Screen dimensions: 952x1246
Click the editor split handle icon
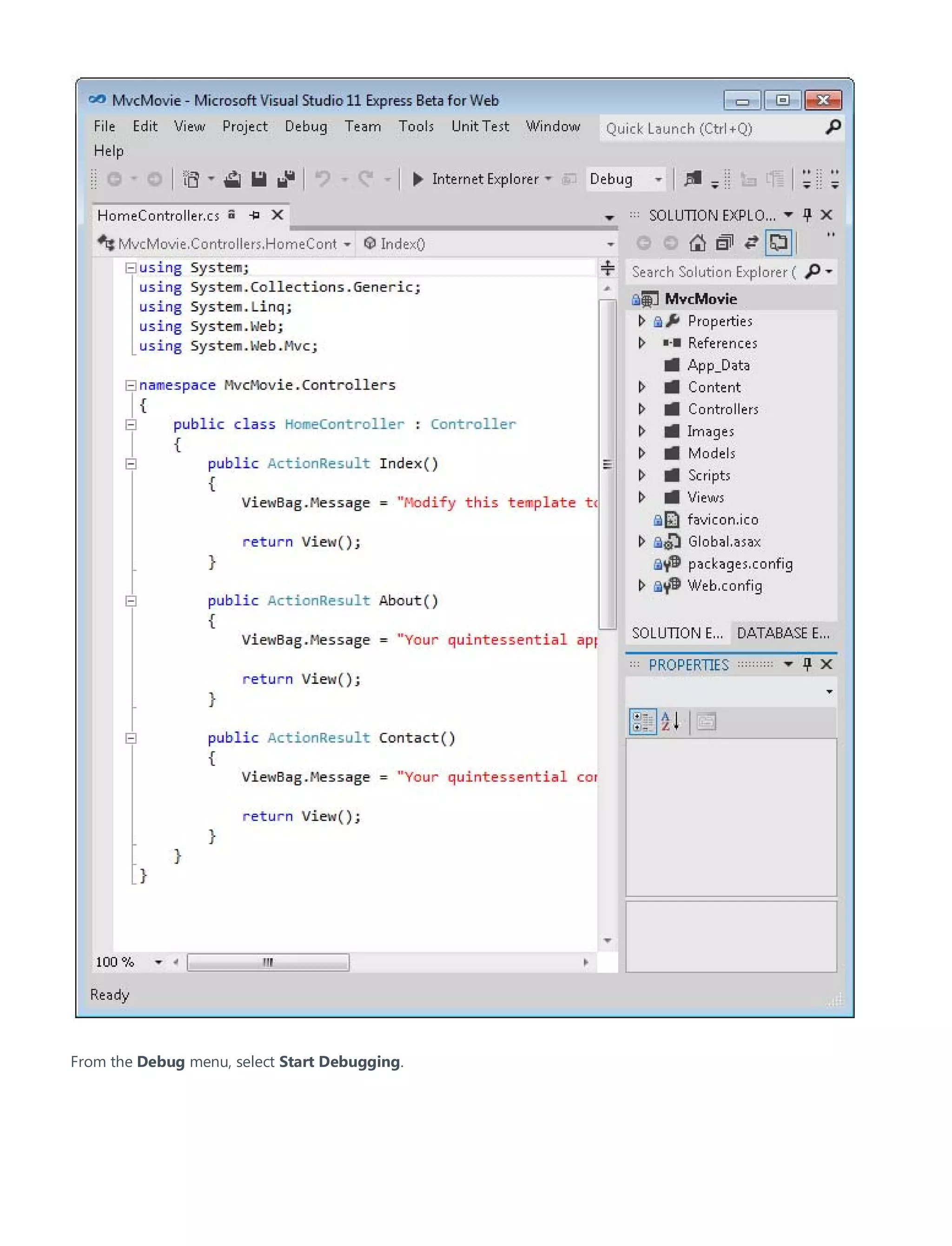[x=608, y=268]
